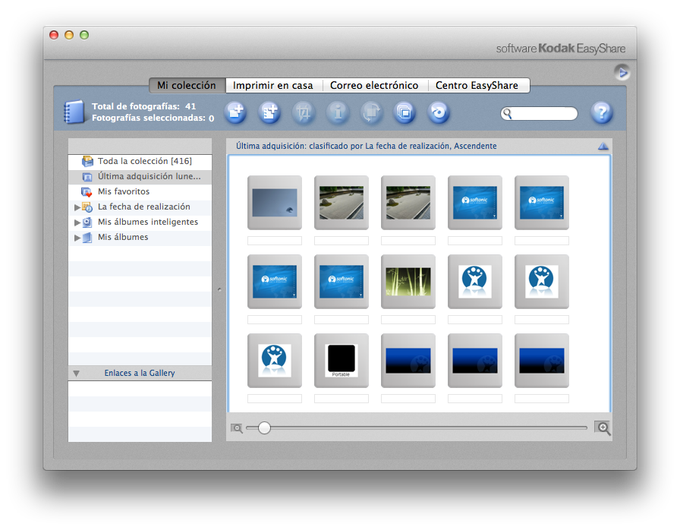Click the thumbnail size slider knob
The height and width of the screenshot is (530, 680).
pyautogui.click(x=264, y=428)
